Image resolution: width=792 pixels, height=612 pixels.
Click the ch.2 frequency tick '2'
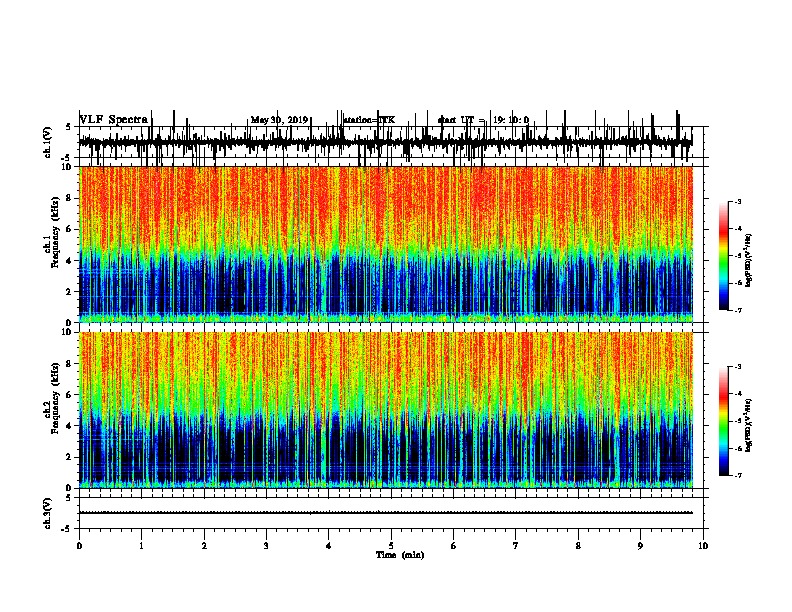click(70, 457)
